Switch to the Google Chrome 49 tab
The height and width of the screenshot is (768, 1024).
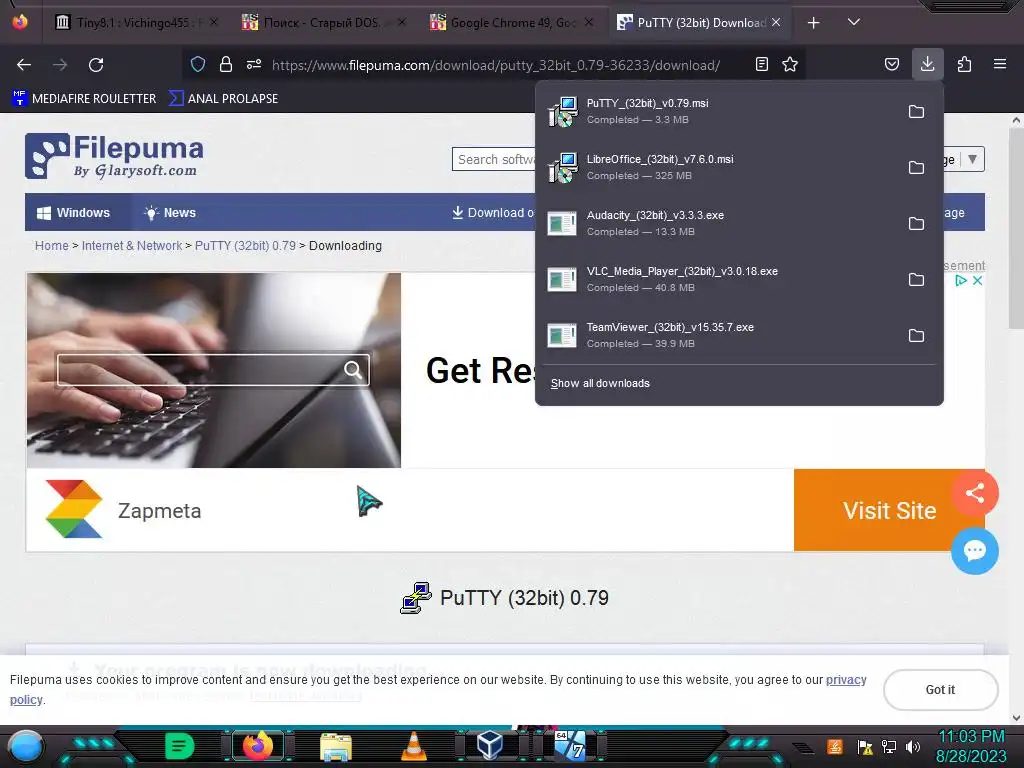tap(512, 23)
